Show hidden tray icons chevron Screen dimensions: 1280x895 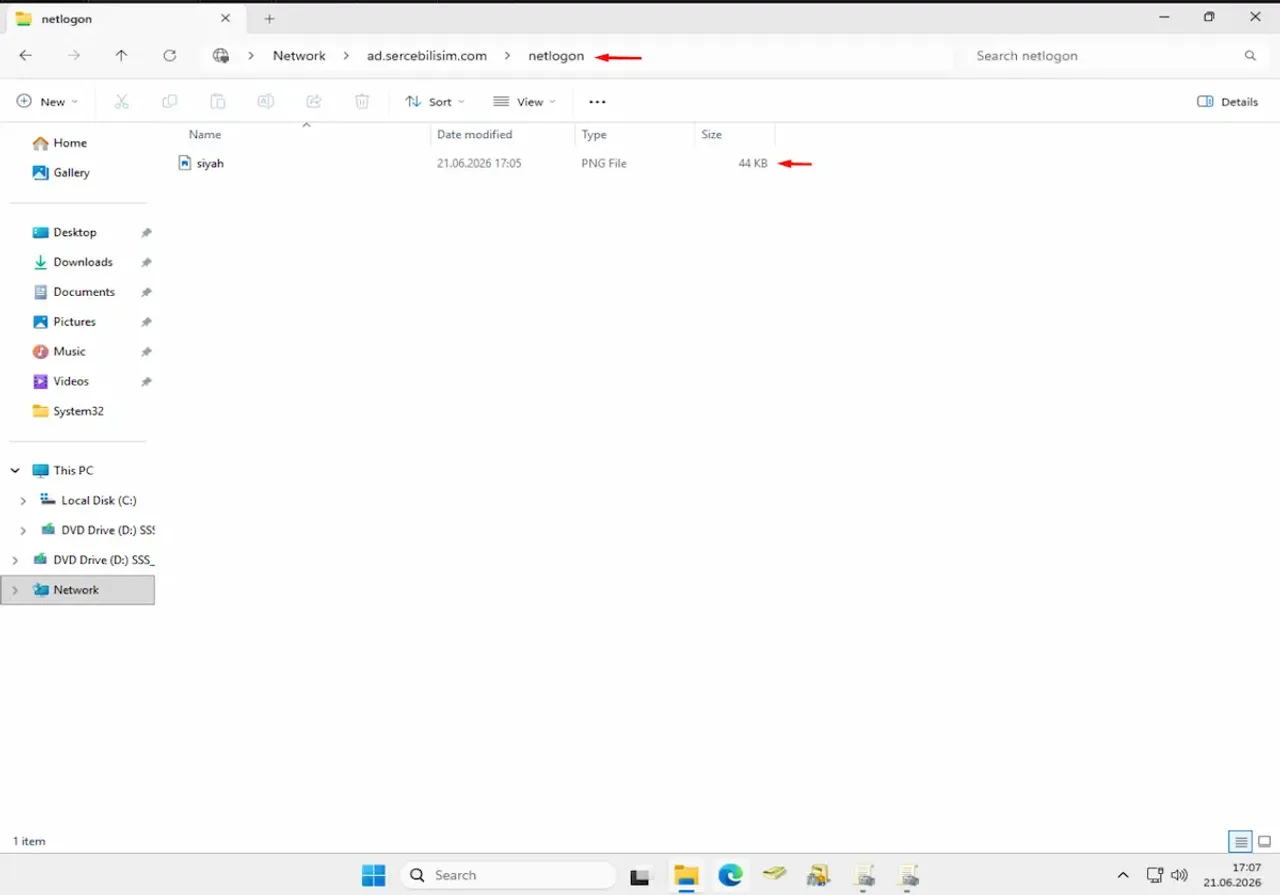[x=1123, y=875]
